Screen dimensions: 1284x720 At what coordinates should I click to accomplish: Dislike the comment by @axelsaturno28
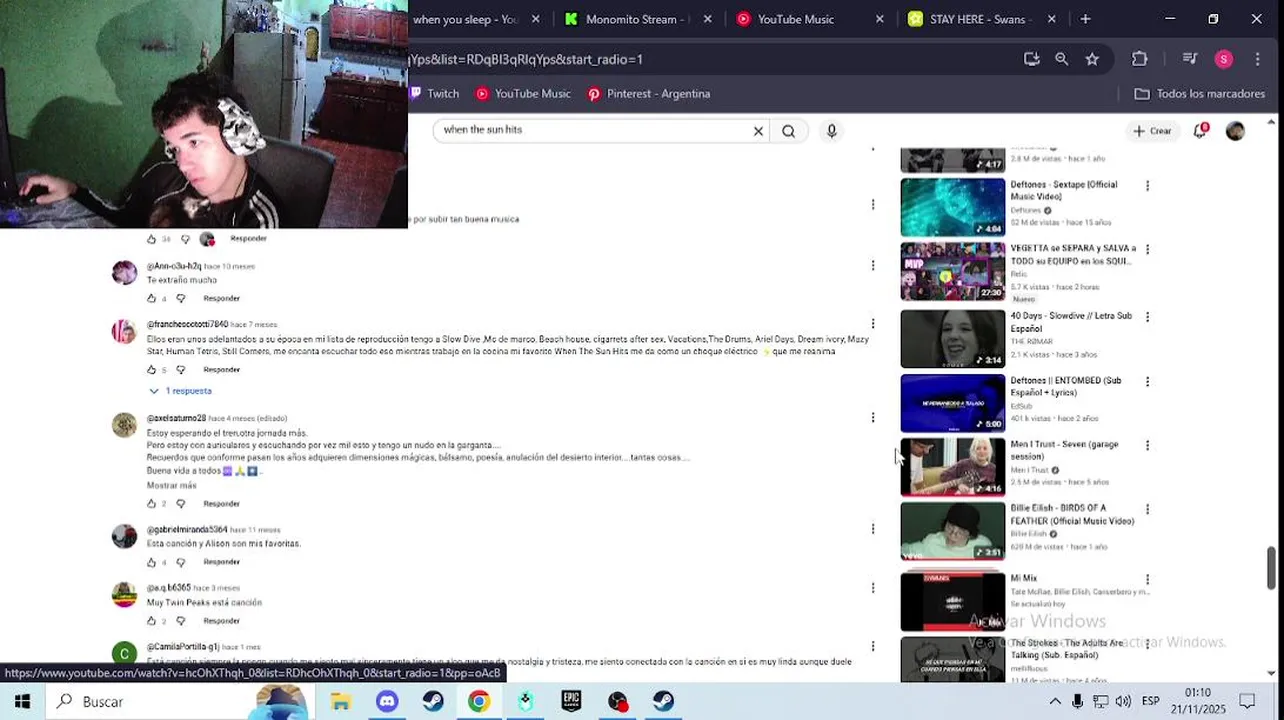[181, 504]
